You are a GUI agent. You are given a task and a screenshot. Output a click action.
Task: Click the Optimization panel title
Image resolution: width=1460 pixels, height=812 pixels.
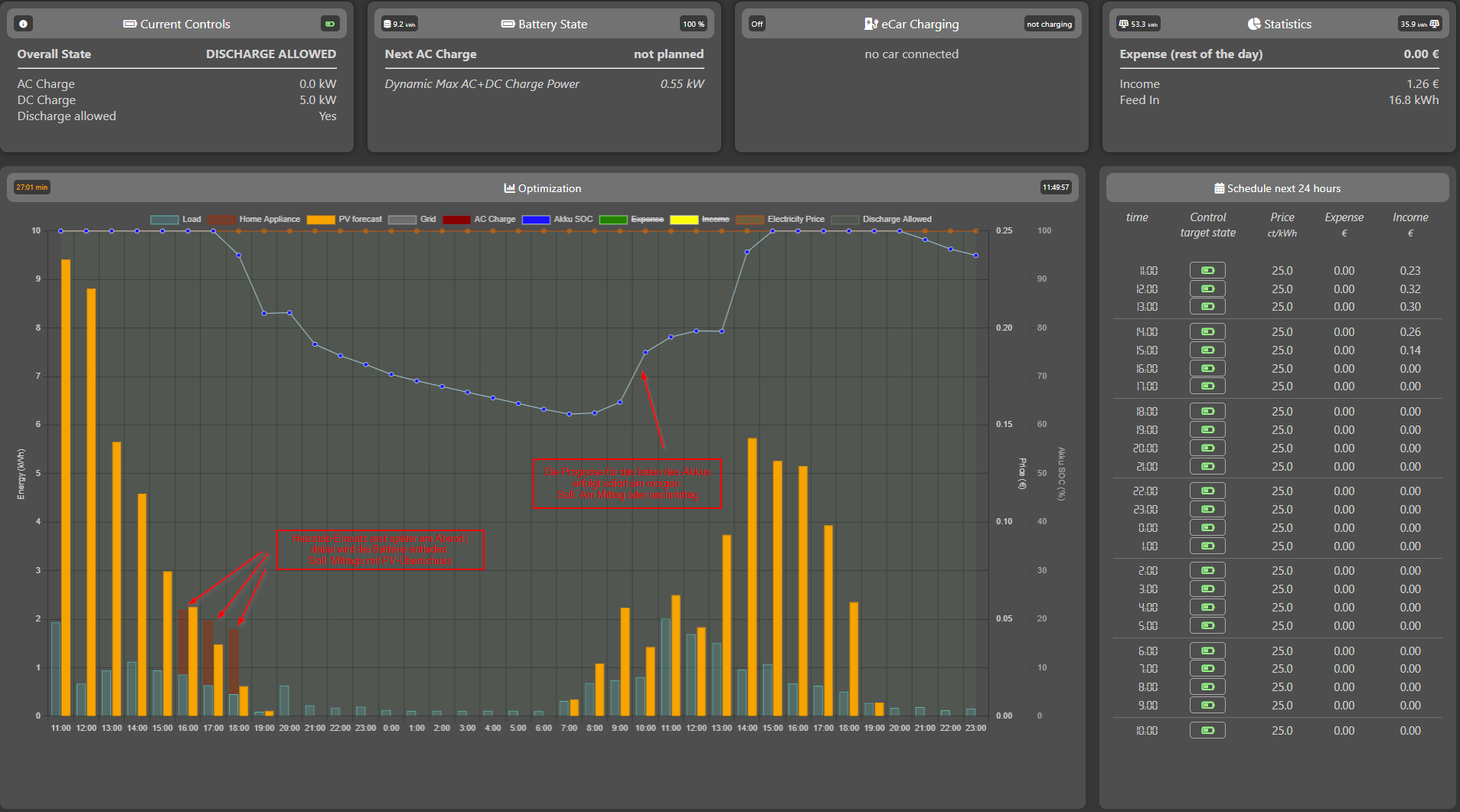[x=543, y=188]
